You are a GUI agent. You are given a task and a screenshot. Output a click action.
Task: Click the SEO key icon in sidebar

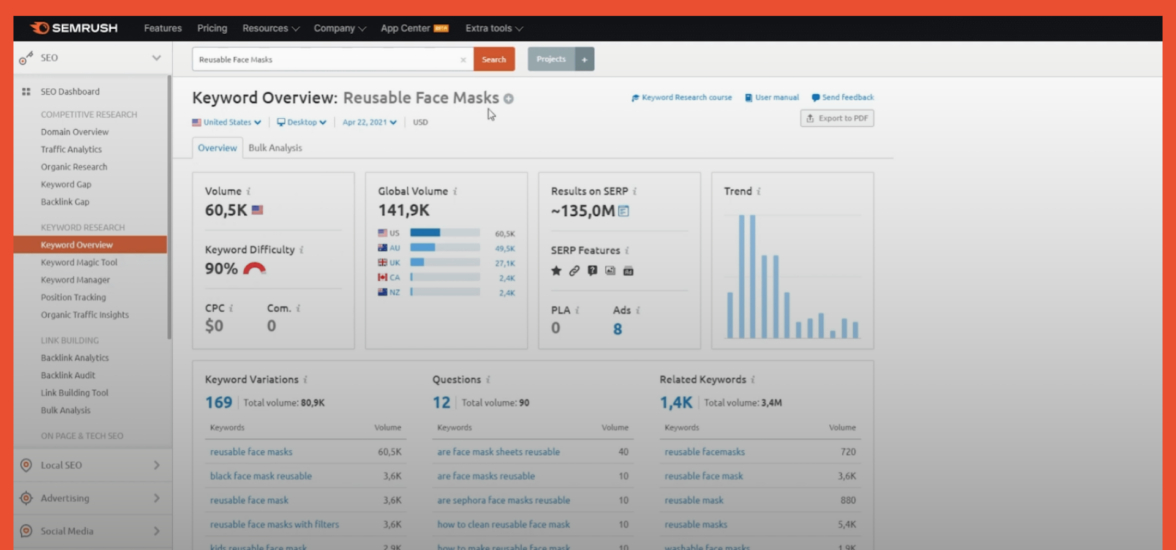(26, 58)
